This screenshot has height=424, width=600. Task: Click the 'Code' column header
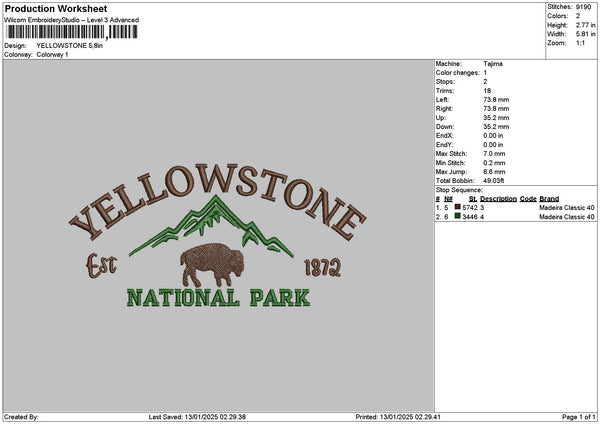tap(528, 199)
